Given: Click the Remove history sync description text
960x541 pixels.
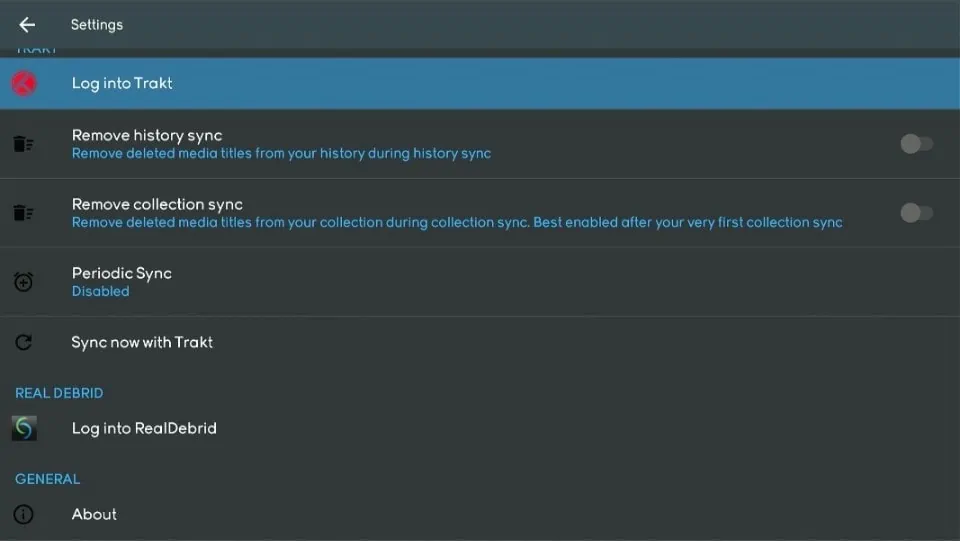Looking at the screenshot, I should coord(281,154).
